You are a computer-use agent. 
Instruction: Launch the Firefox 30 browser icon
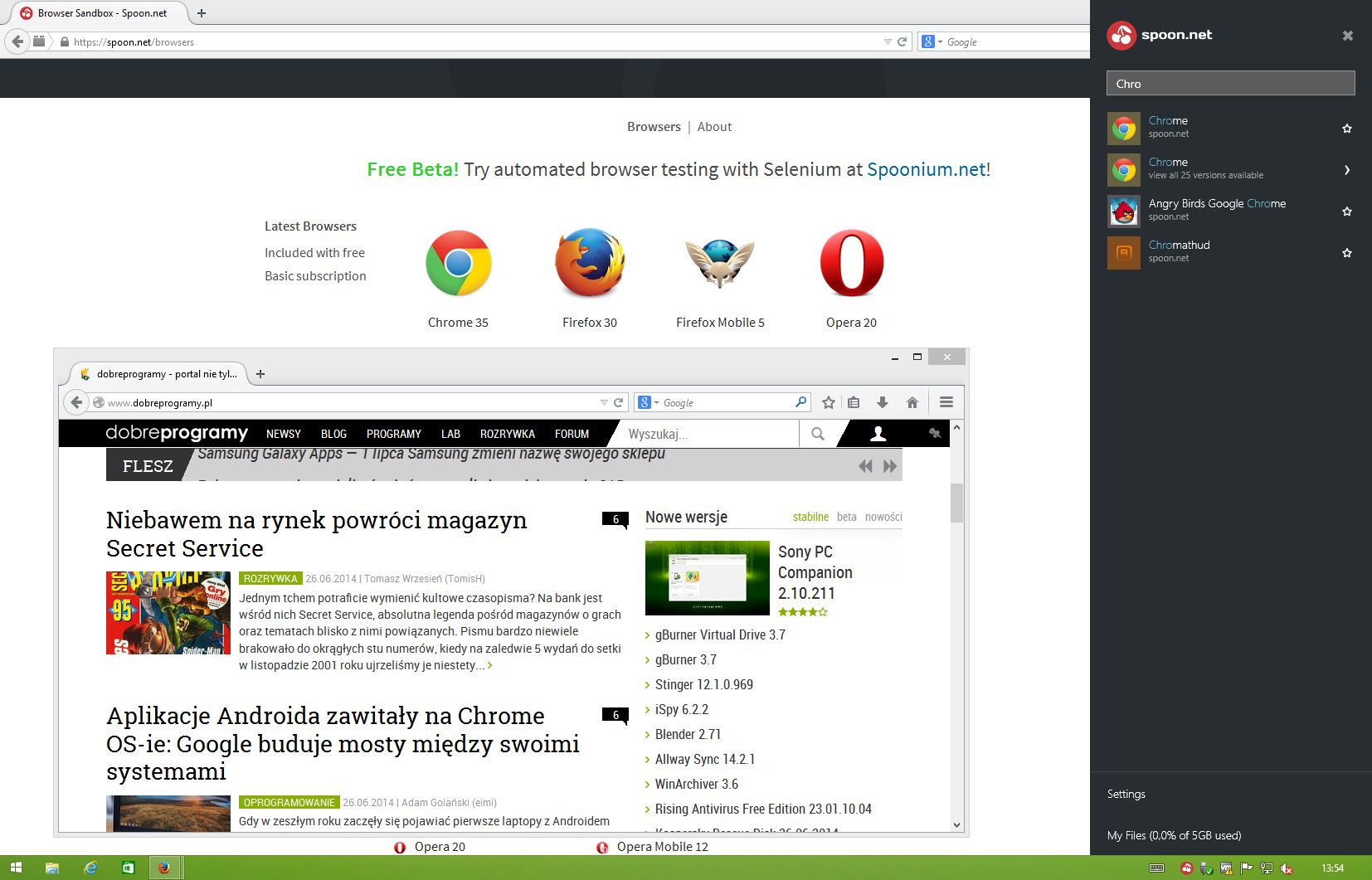point(590,263)
